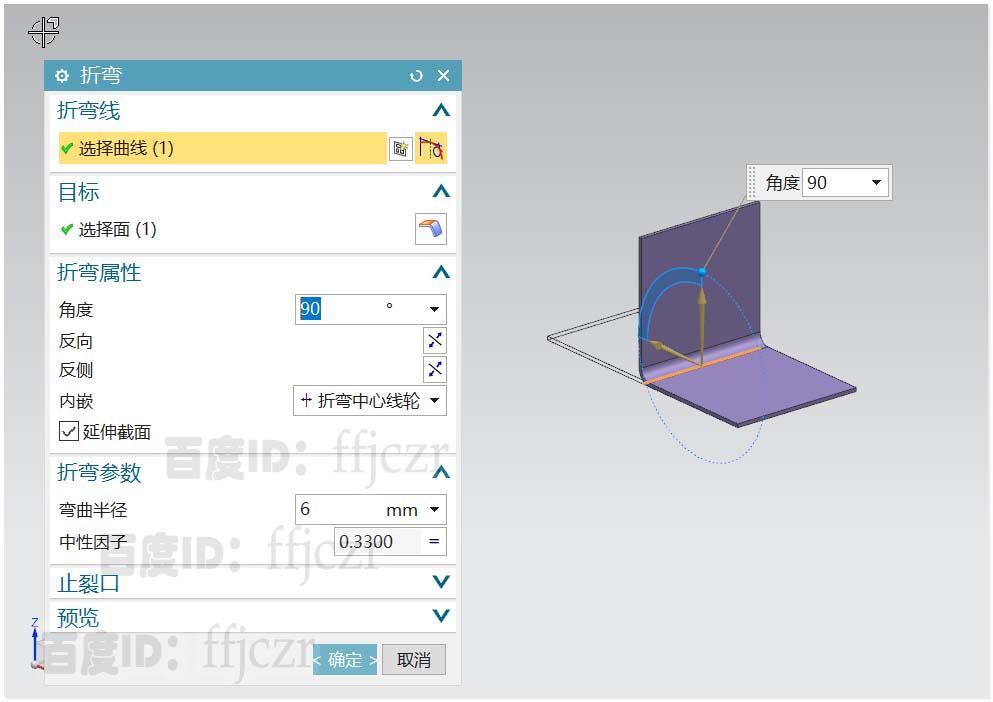Collapse the 折弯线 section
Image resolution: width=993 pixels, height=702 pixels.
click(441, 111)
